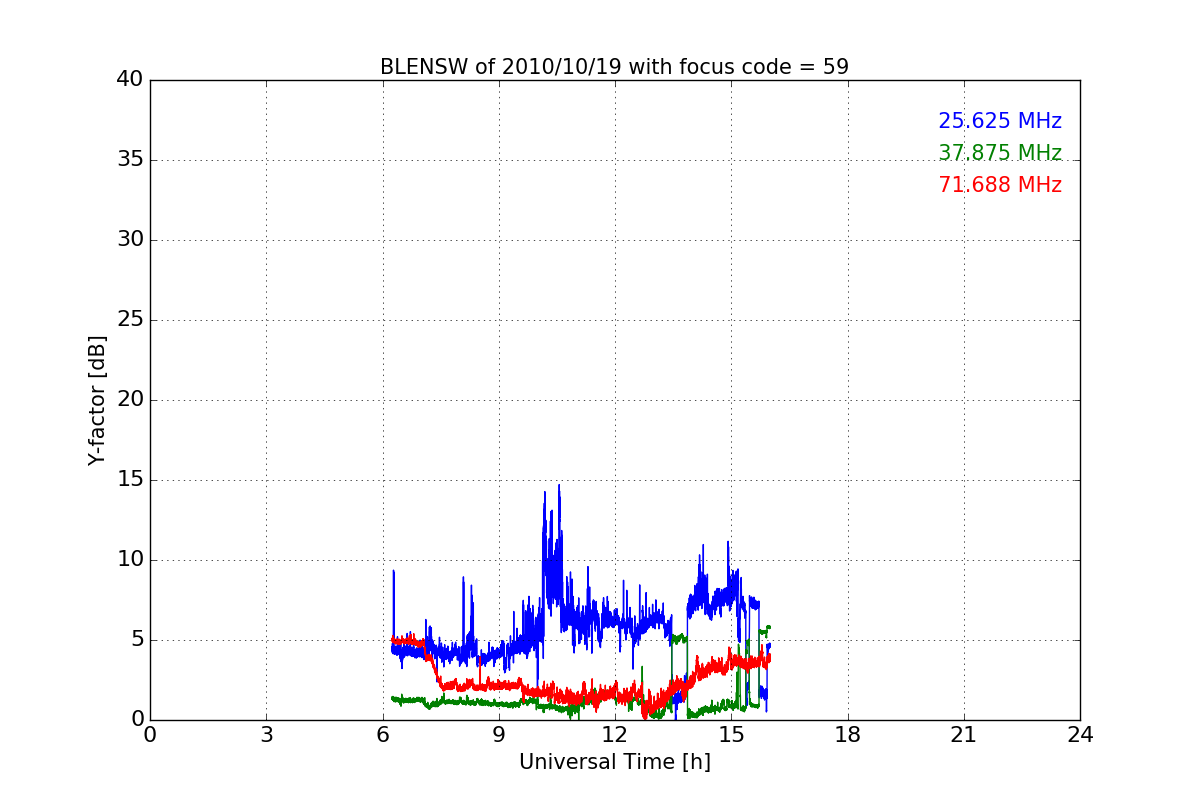Click the x-axis tick label '3'
This screenshot has height=800, width=1200.
(266, 735)
